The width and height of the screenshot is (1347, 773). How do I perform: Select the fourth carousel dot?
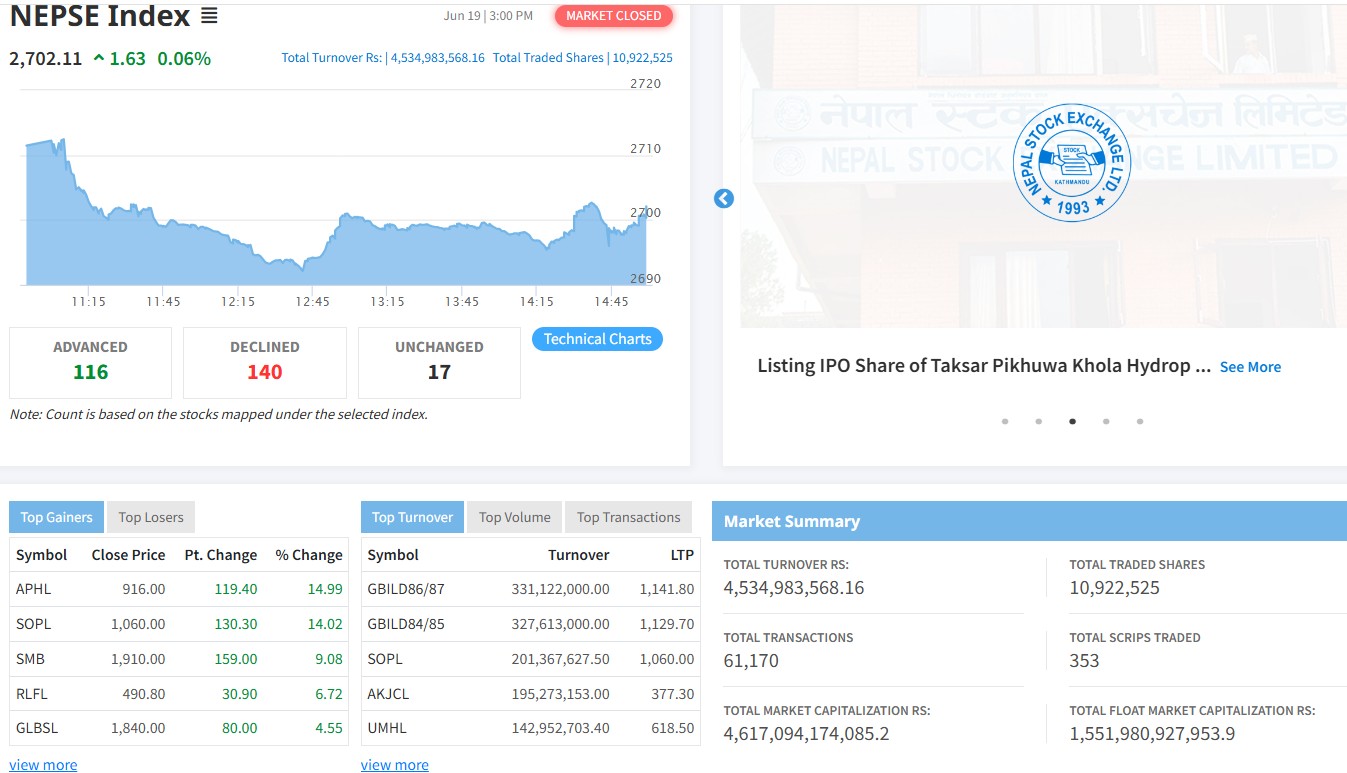coord(1106,421)
